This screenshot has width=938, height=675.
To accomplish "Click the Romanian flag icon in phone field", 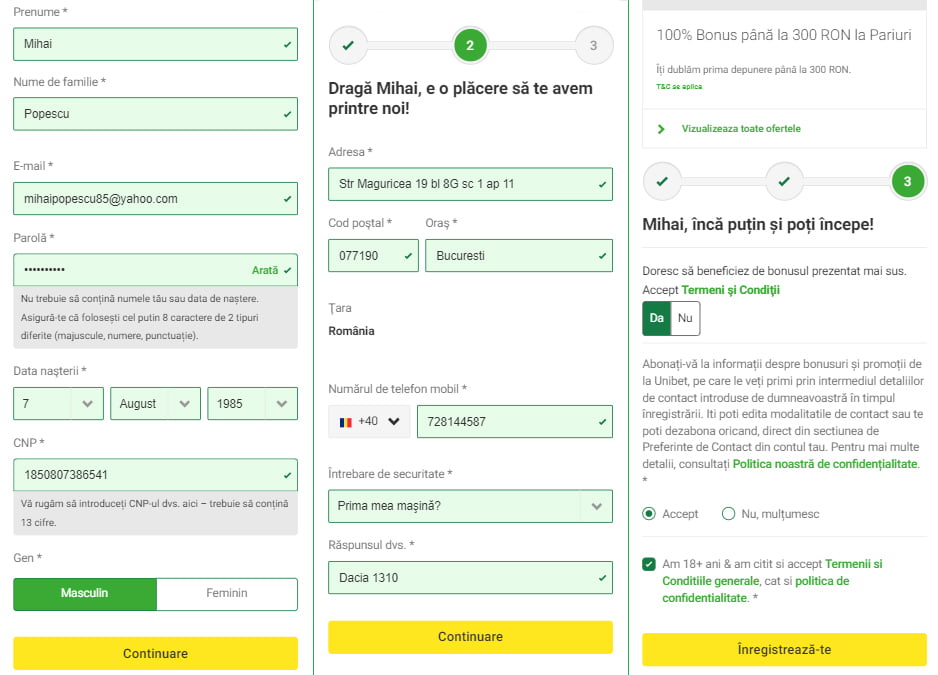I will tap(345, 421).
